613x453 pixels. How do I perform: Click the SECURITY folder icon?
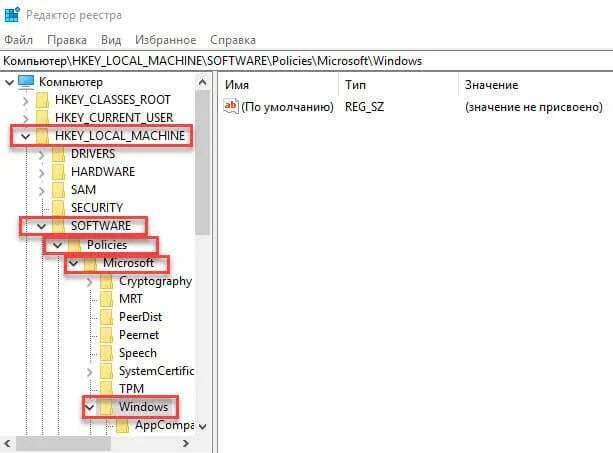click(x=58, y=208)
